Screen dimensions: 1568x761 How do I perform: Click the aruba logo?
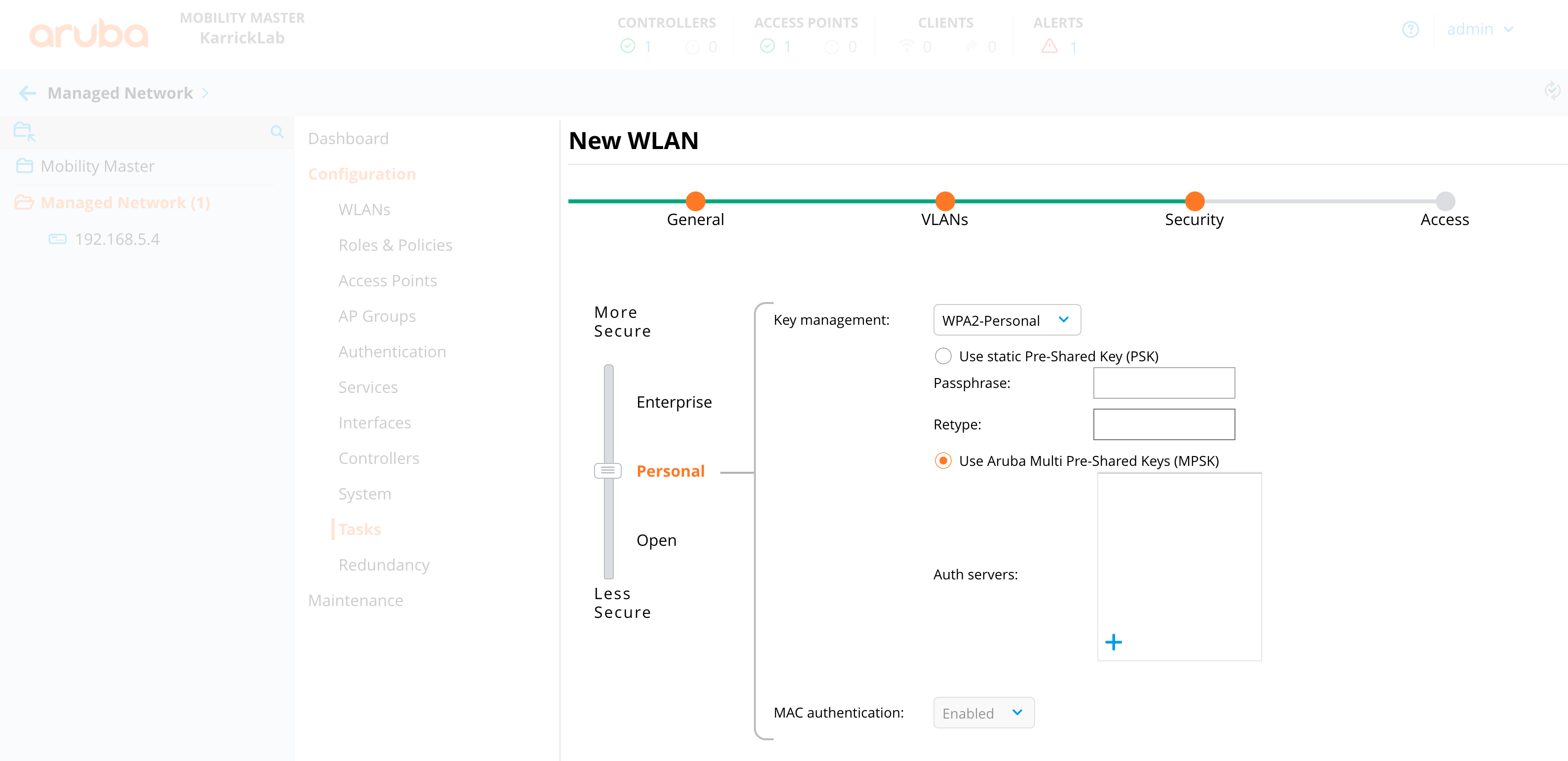coord(89,34)
